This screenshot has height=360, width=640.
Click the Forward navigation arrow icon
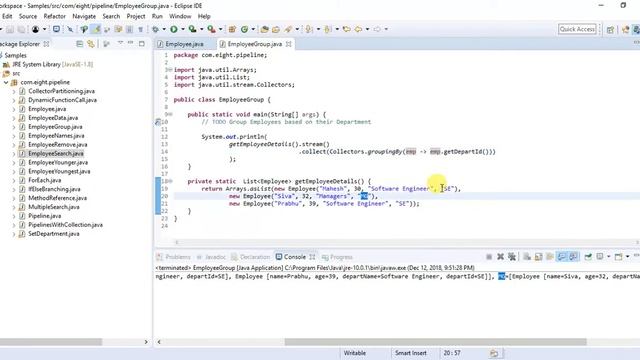377,29
